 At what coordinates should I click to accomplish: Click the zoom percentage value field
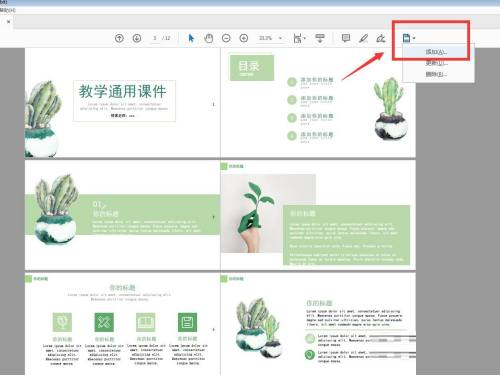pos(266,38)
